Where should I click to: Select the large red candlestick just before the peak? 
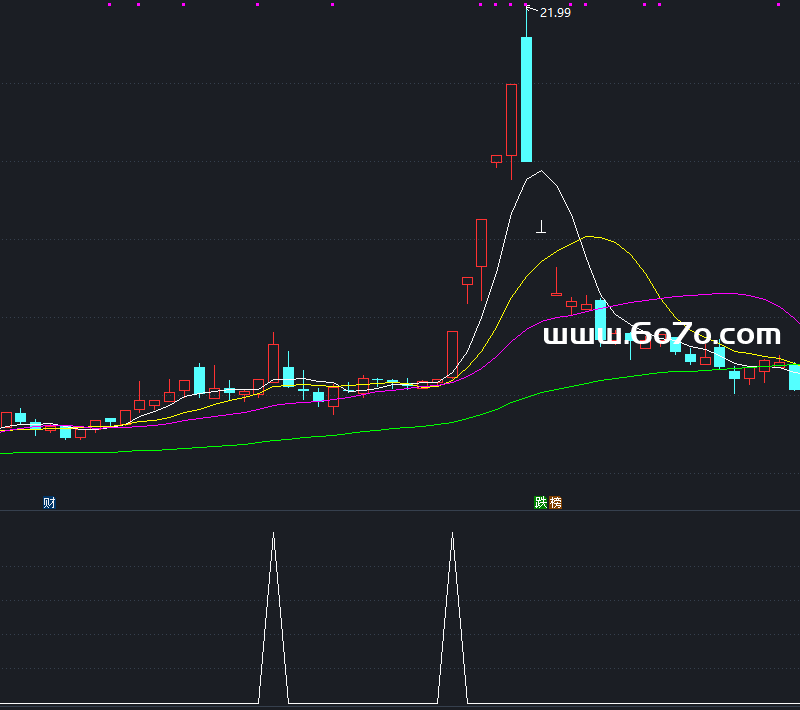pyautogui.click(x=511, y=120)
